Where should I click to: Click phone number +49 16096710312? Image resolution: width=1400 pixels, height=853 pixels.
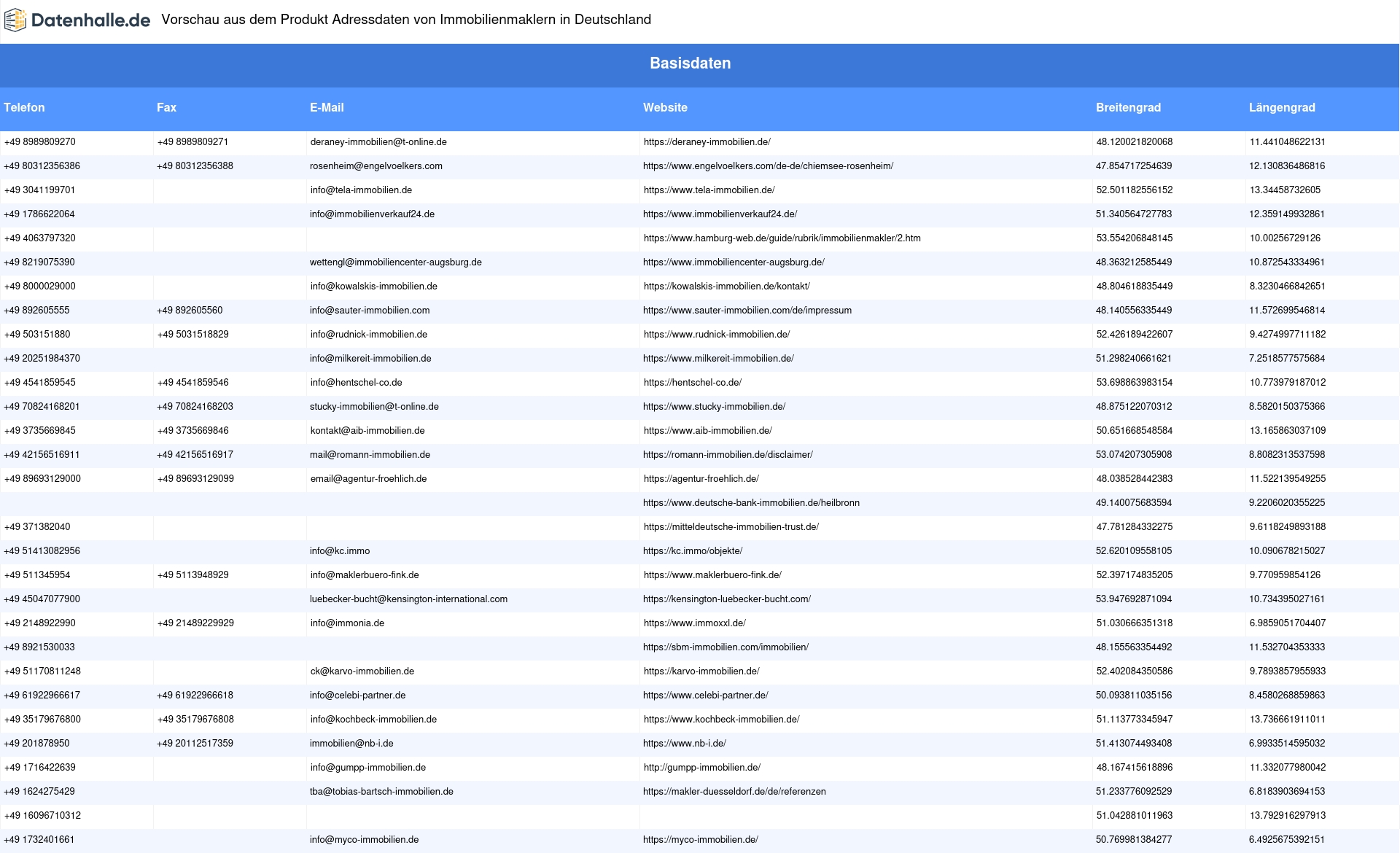tap(42, 816)
